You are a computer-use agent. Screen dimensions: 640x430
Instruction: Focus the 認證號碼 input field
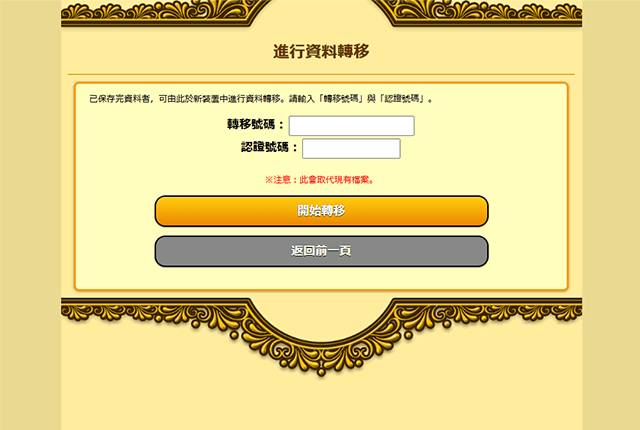click(x=351, y=149)
